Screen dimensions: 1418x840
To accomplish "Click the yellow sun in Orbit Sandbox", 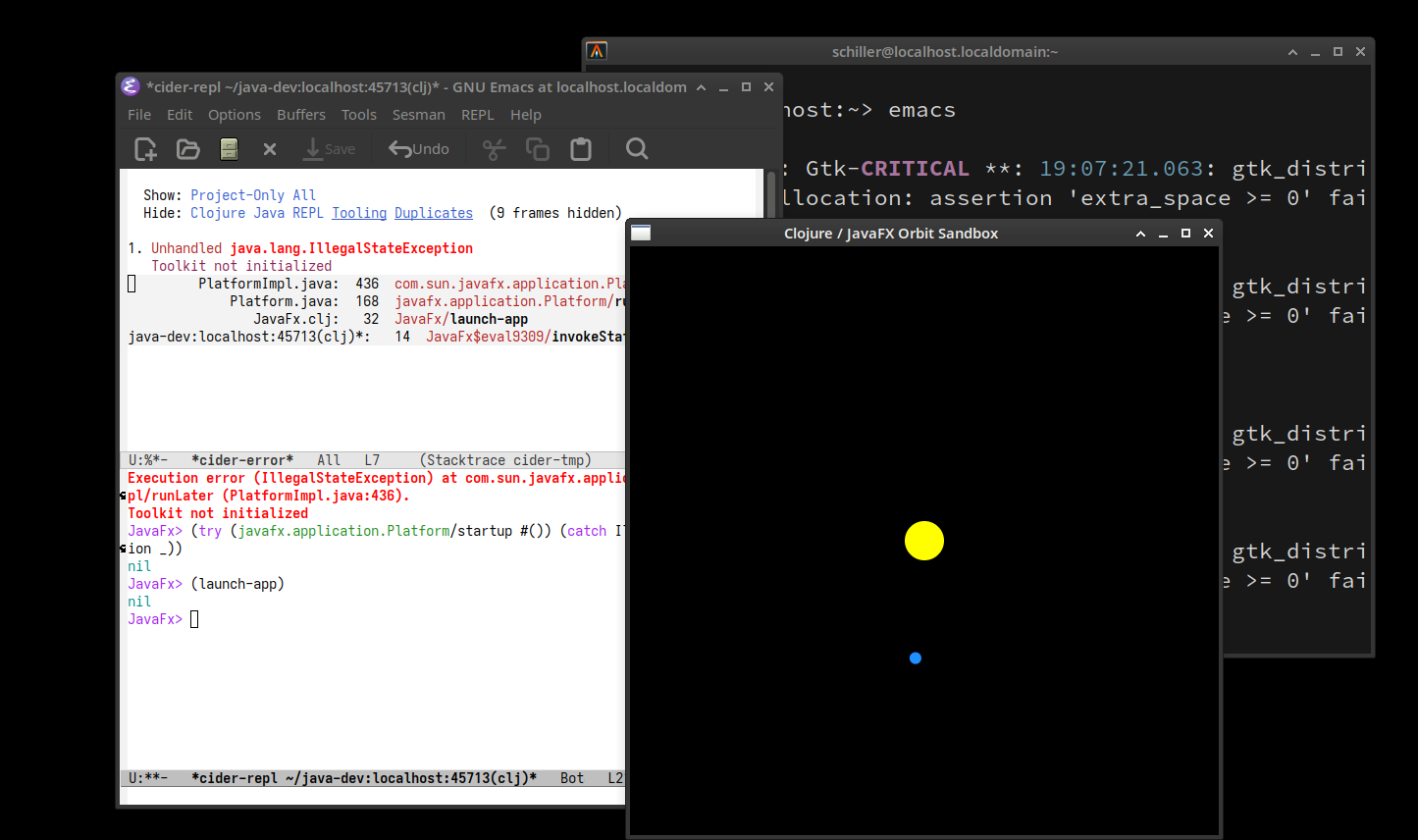I will pyautogui.click(x=924, y=541).
